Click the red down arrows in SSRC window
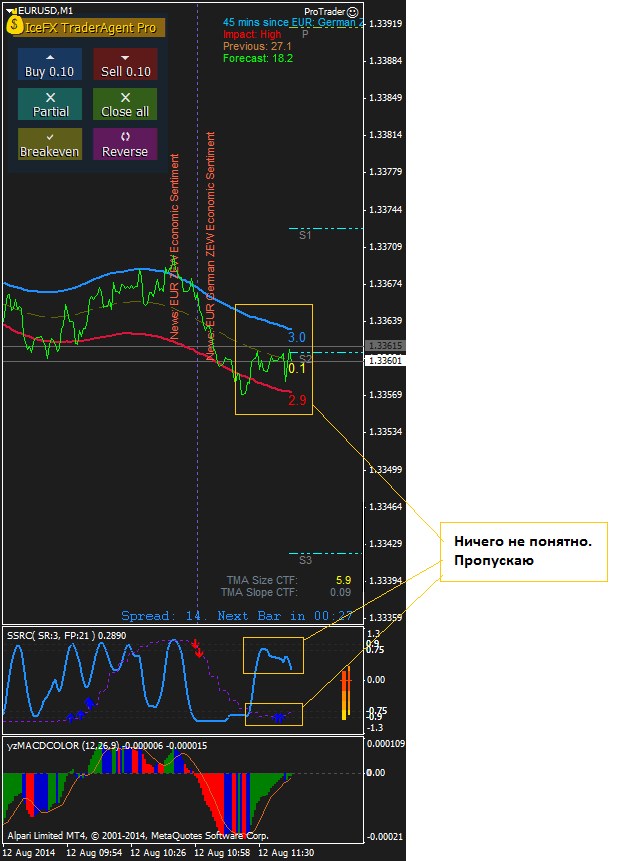This screenshot has width=636, height=861. click(198, 648)
